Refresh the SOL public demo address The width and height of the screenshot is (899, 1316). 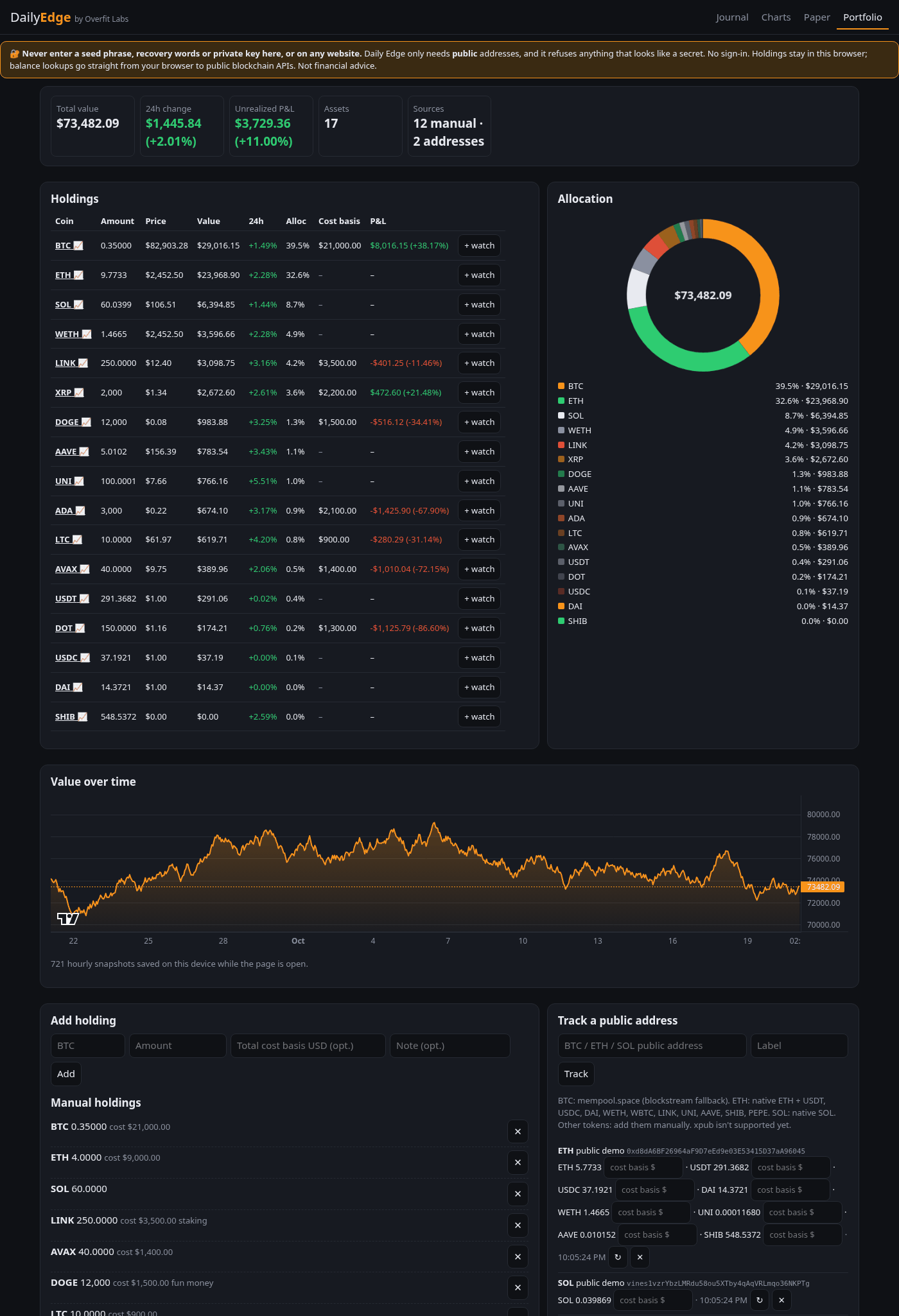click(760, 1300)
